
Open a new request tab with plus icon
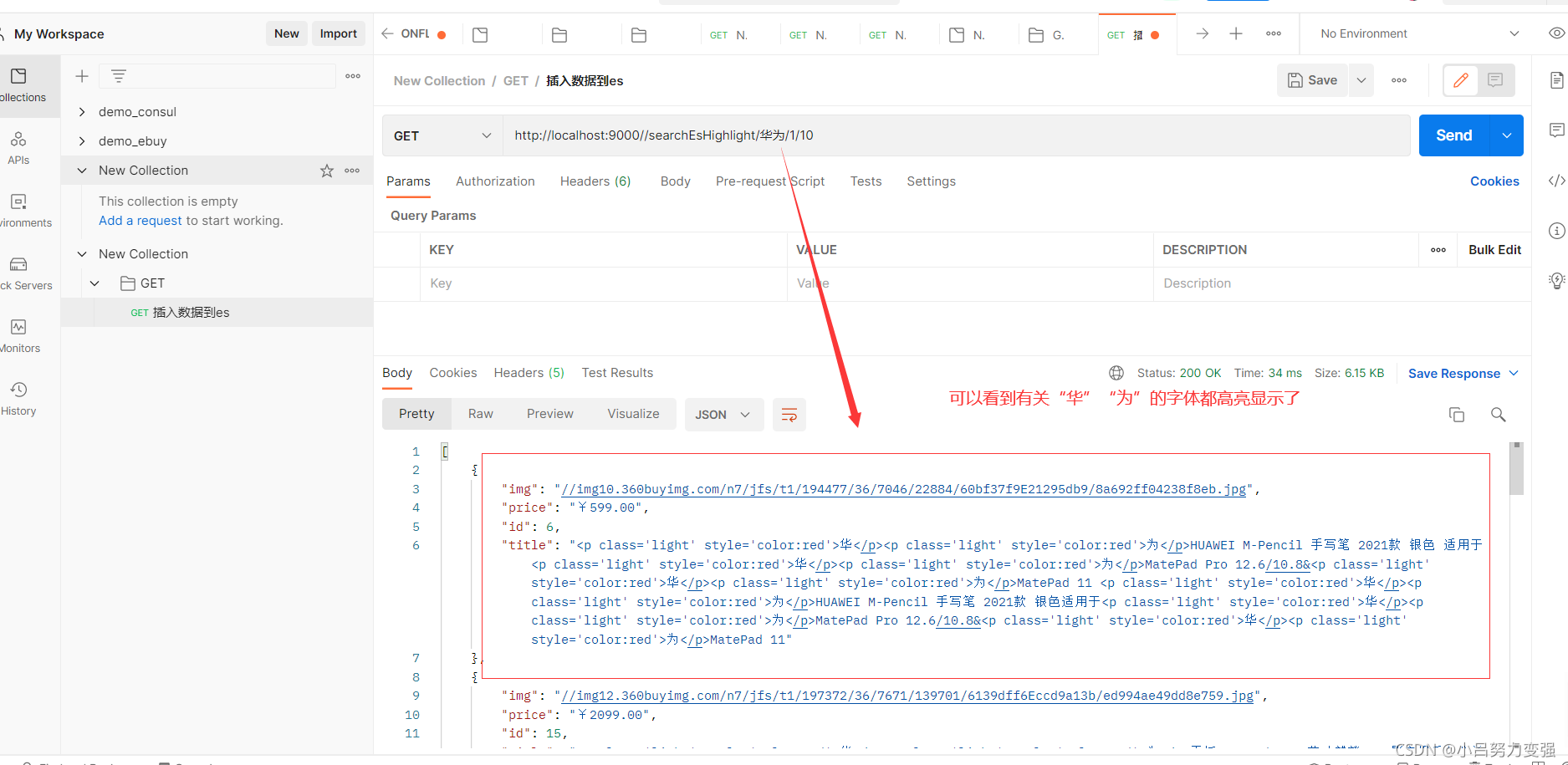(1236, 33)
